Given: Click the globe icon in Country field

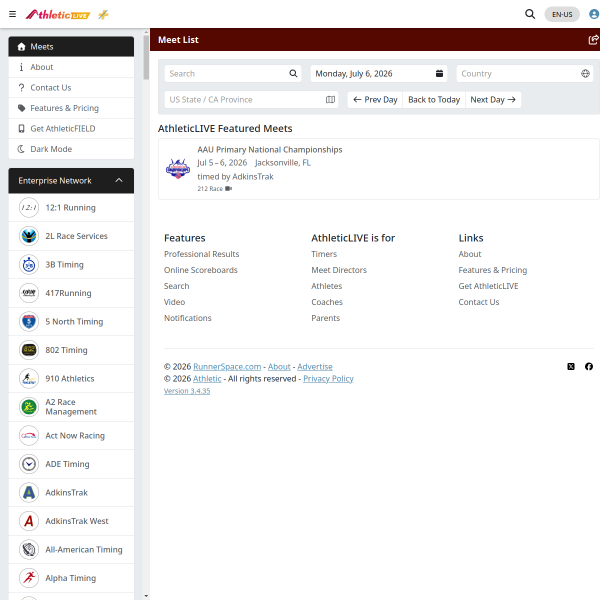Looking at the screenshot, I should 585,73.
